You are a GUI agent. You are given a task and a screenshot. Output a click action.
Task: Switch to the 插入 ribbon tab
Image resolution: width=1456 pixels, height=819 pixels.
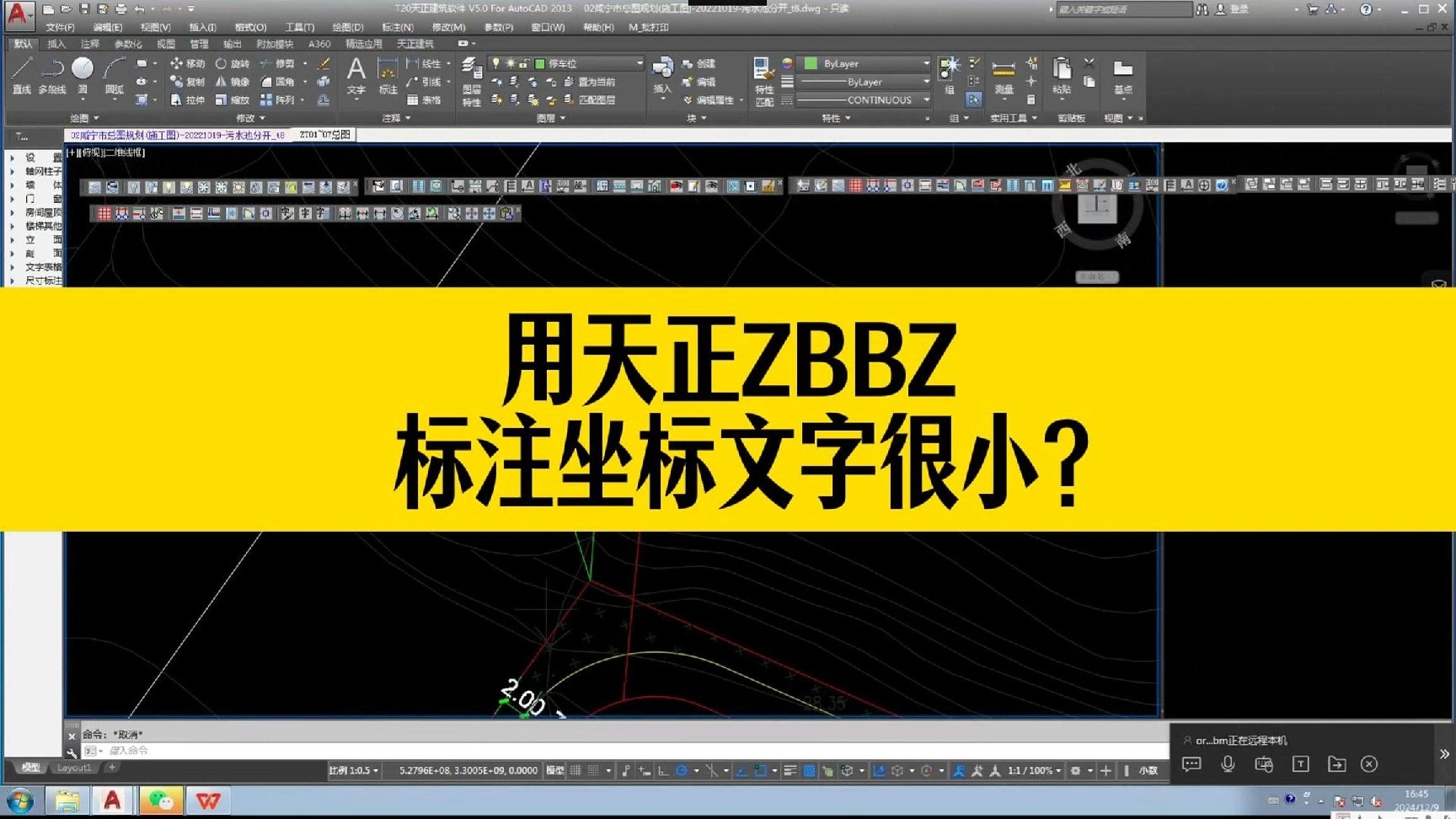pos(56,44)
